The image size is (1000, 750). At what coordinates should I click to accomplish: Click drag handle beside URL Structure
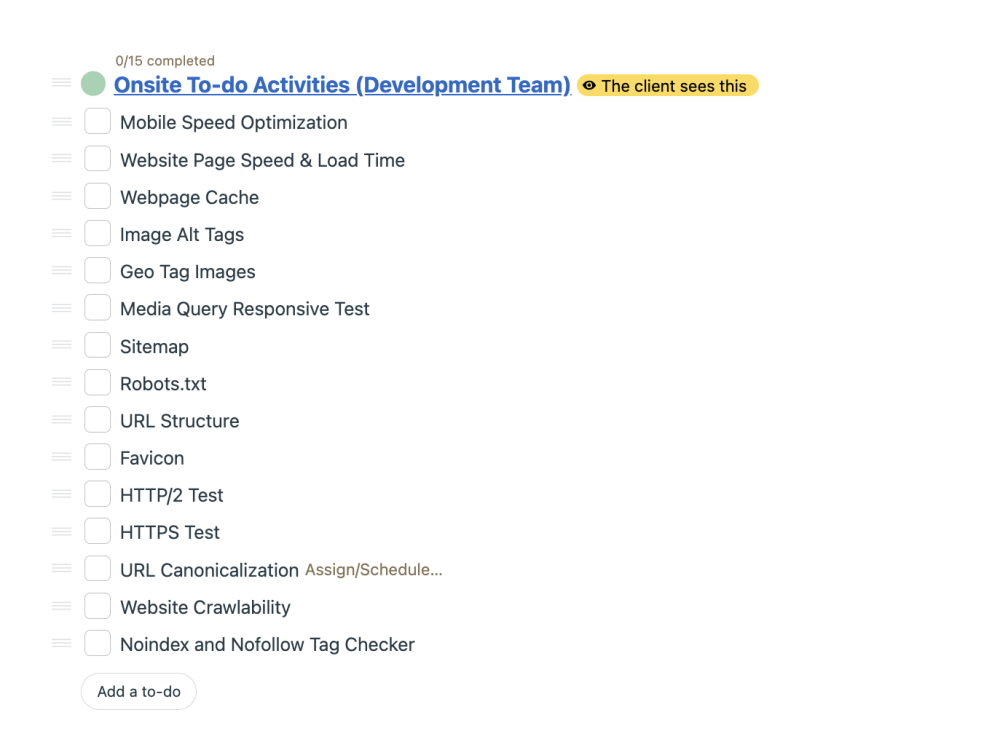coord(62,419)
